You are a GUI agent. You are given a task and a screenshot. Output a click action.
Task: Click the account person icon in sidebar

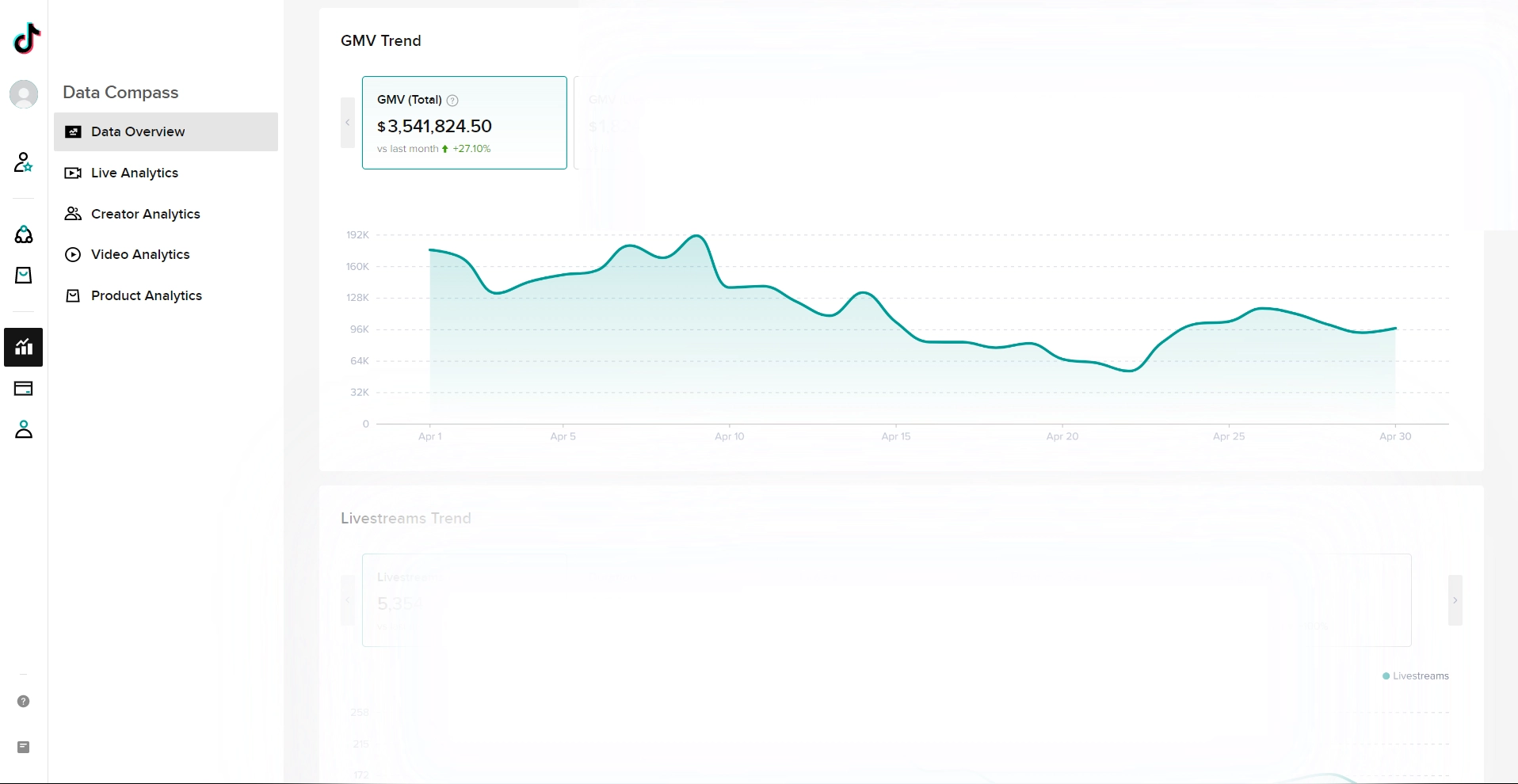coord(24,429)
